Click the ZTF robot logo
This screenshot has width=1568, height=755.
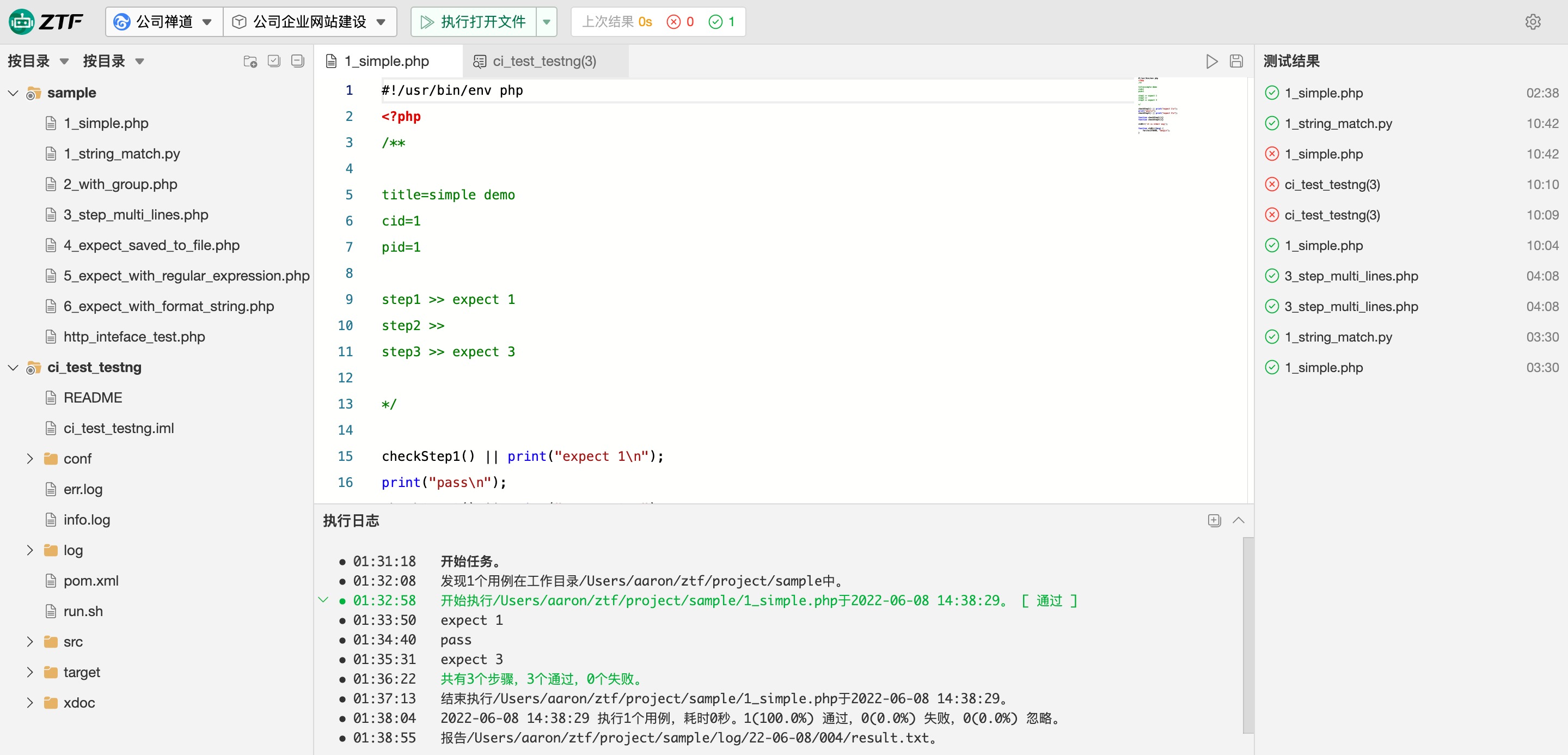point(22,22)
